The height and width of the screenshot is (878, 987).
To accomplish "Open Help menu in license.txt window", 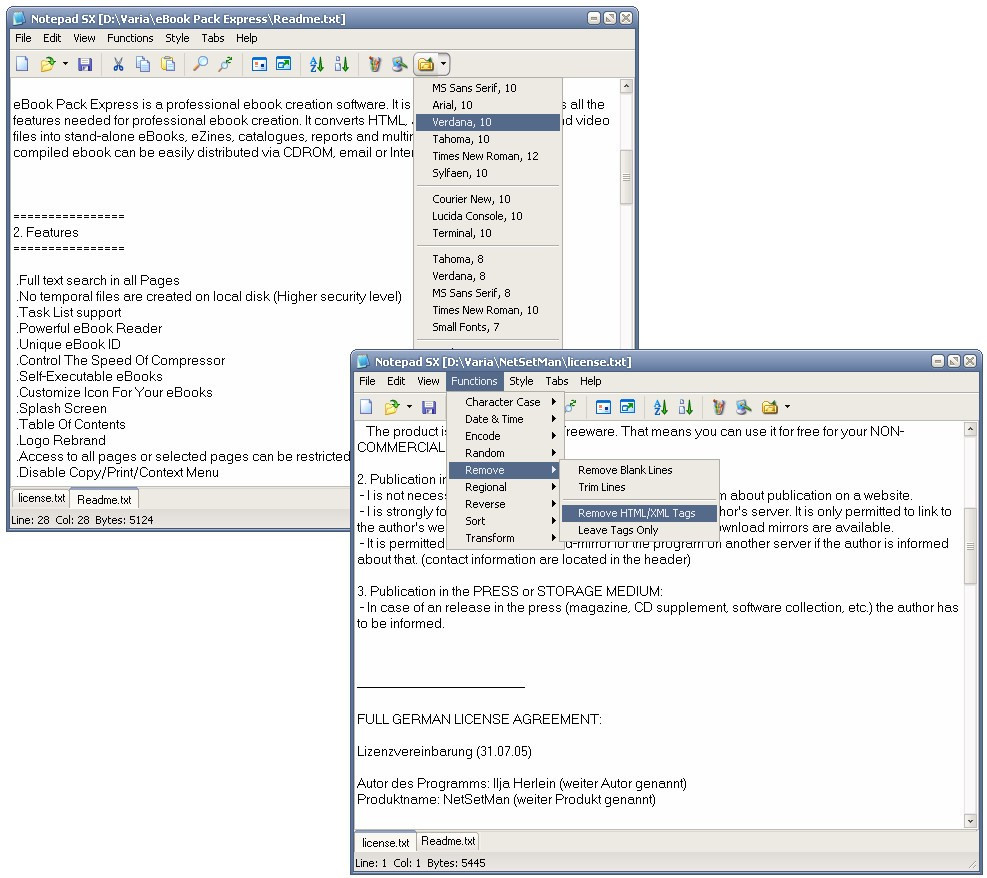I will [x=590, y=381].
